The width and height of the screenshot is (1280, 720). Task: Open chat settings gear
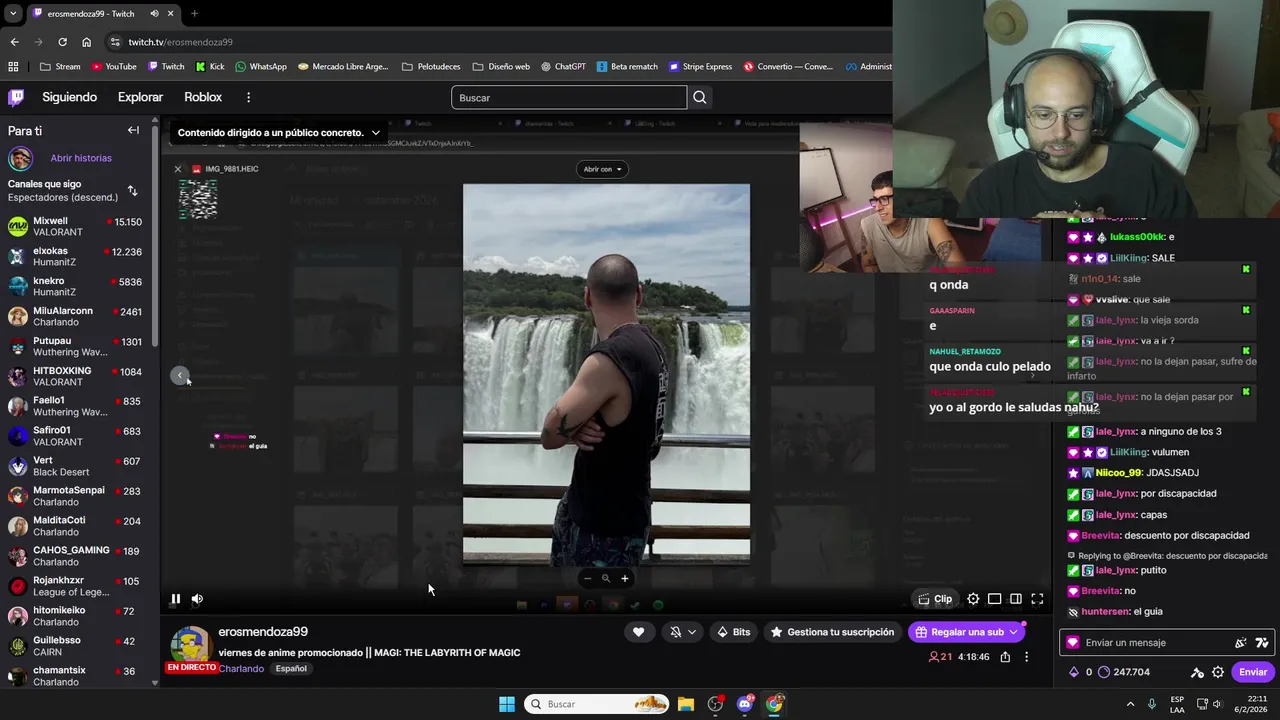1218,672
